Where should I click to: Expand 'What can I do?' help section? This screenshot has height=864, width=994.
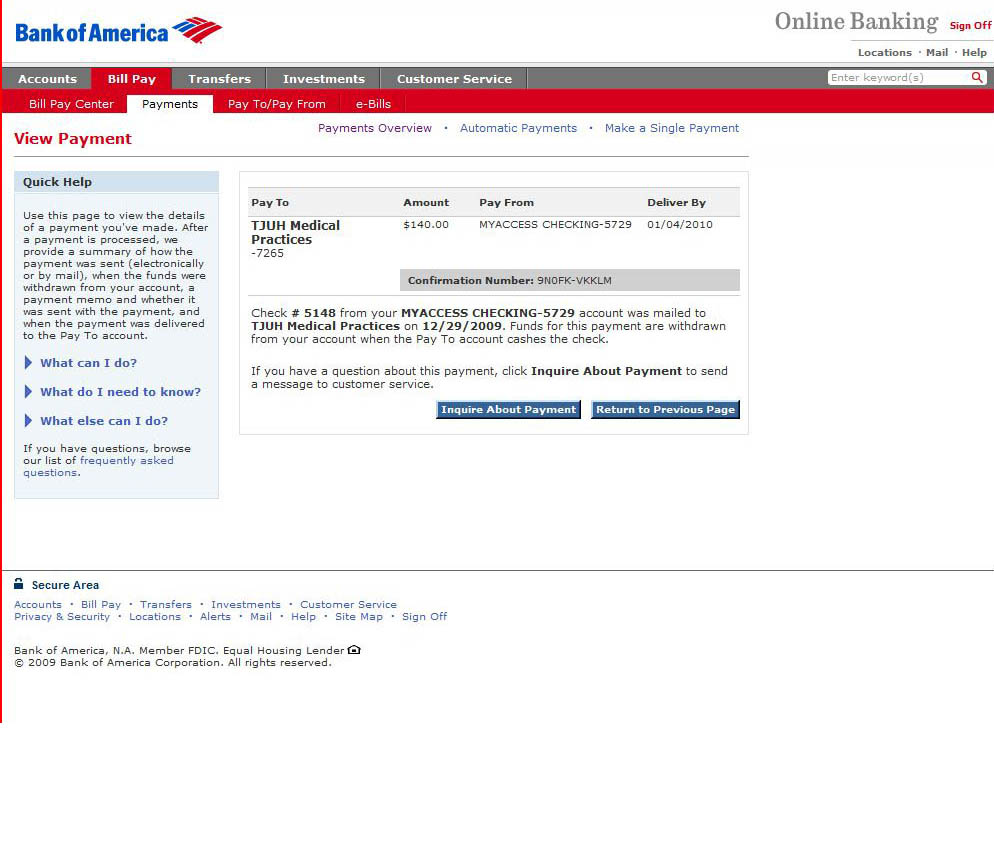[88, 363]
